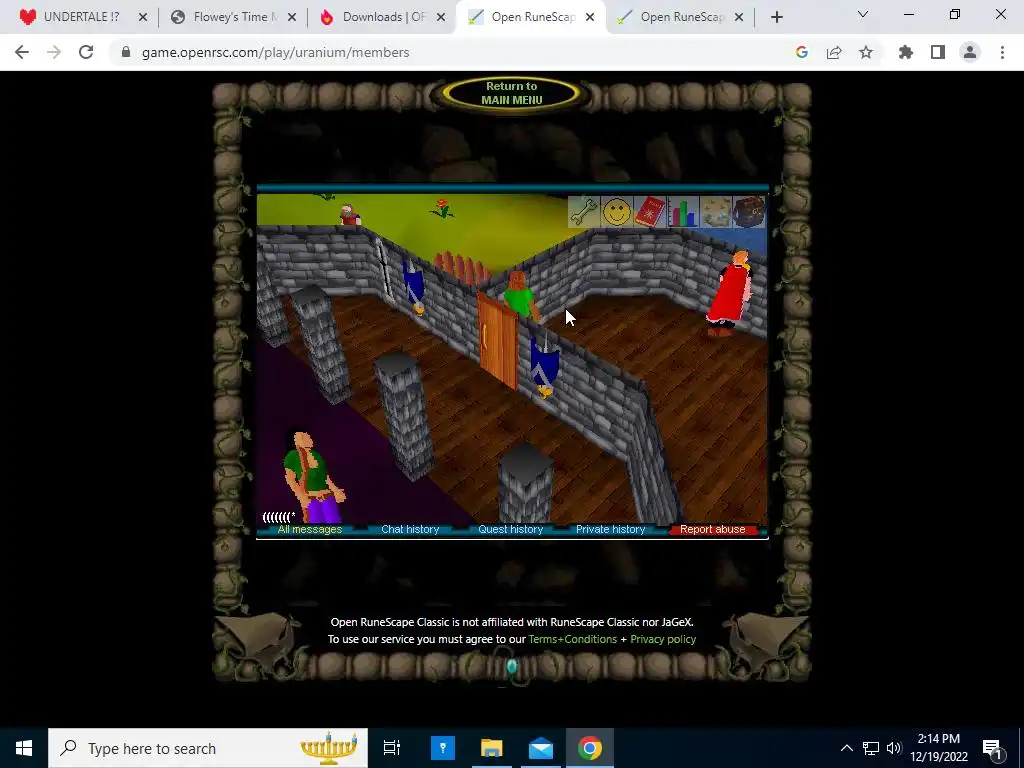Click the address bar URL
This screenshot has width=1024, height=768.
275,52
